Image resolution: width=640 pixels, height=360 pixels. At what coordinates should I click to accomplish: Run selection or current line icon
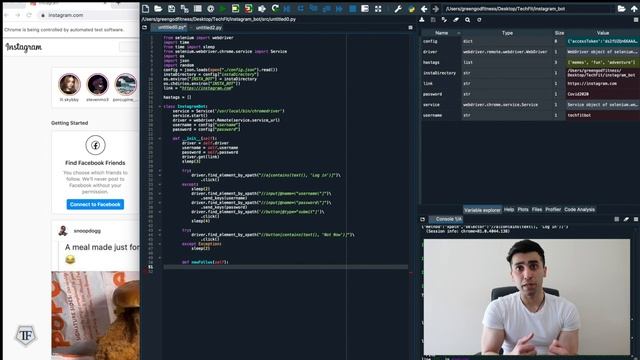click(x=262, y=9)
